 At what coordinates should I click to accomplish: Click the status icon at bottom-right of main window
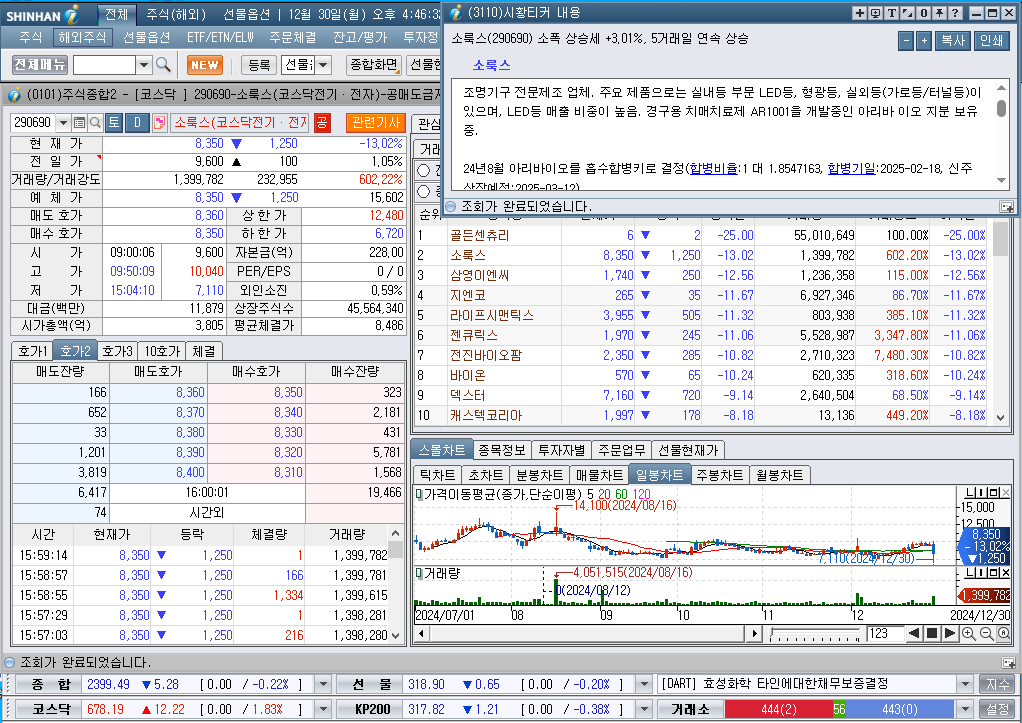(1008, 662)
